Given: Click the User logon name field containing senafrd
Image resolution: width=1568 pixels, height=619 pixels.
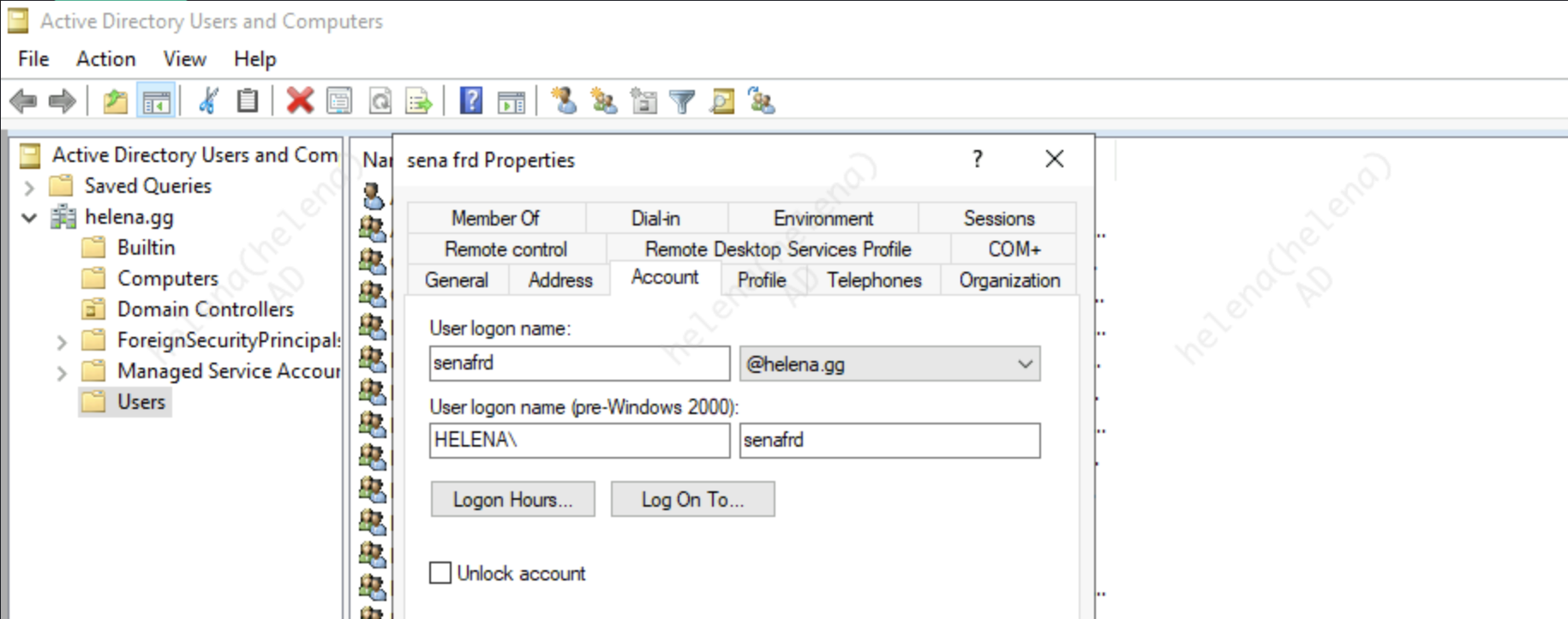Looking at the screenshot, I should (578, 364).
